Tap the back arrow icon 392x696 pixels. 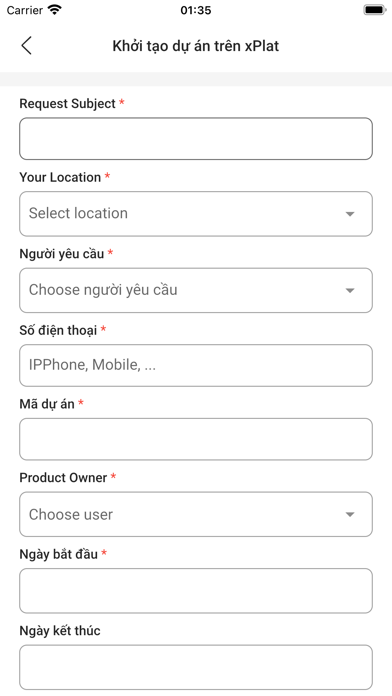pyautogui.click(x=26, y=46)
